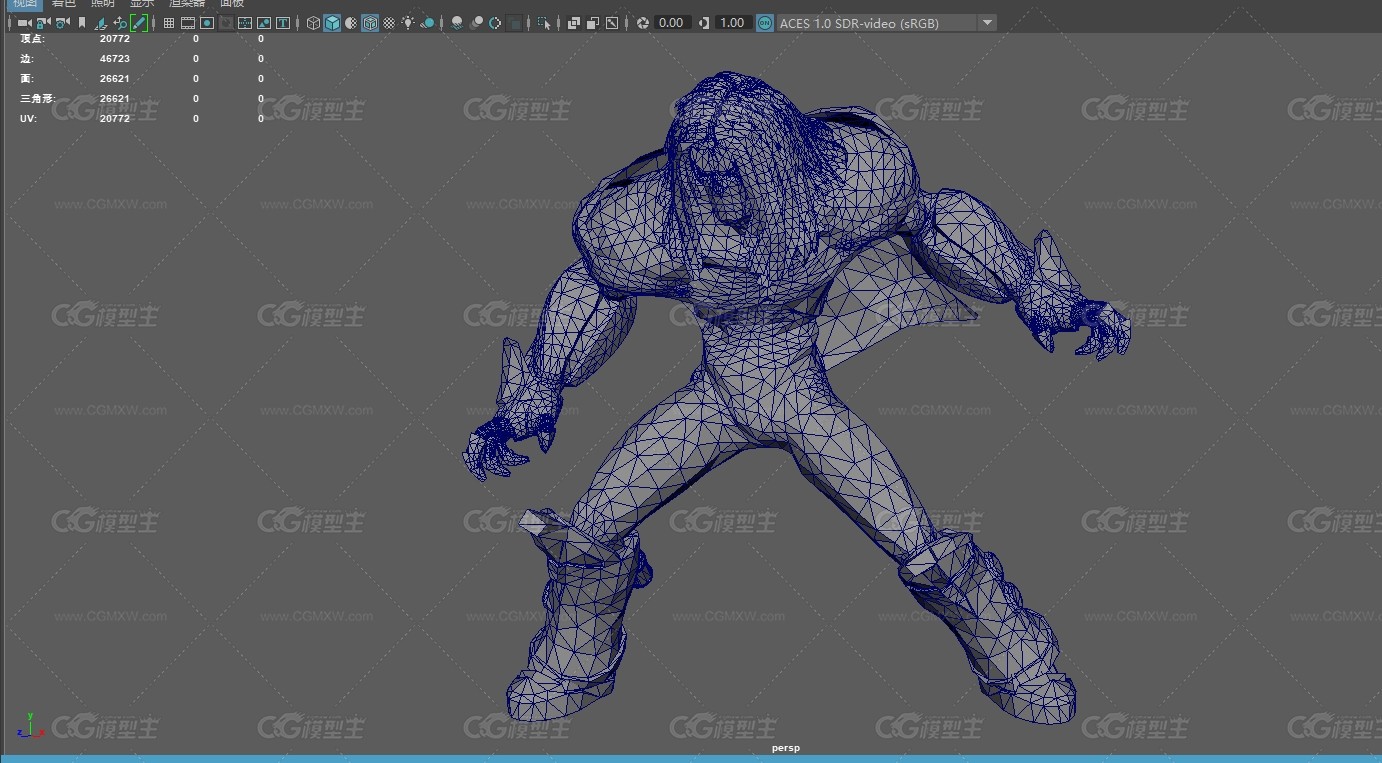Toggle the Field Chart overlay
The image size is (1382, 763).
[x=245, y=23]
